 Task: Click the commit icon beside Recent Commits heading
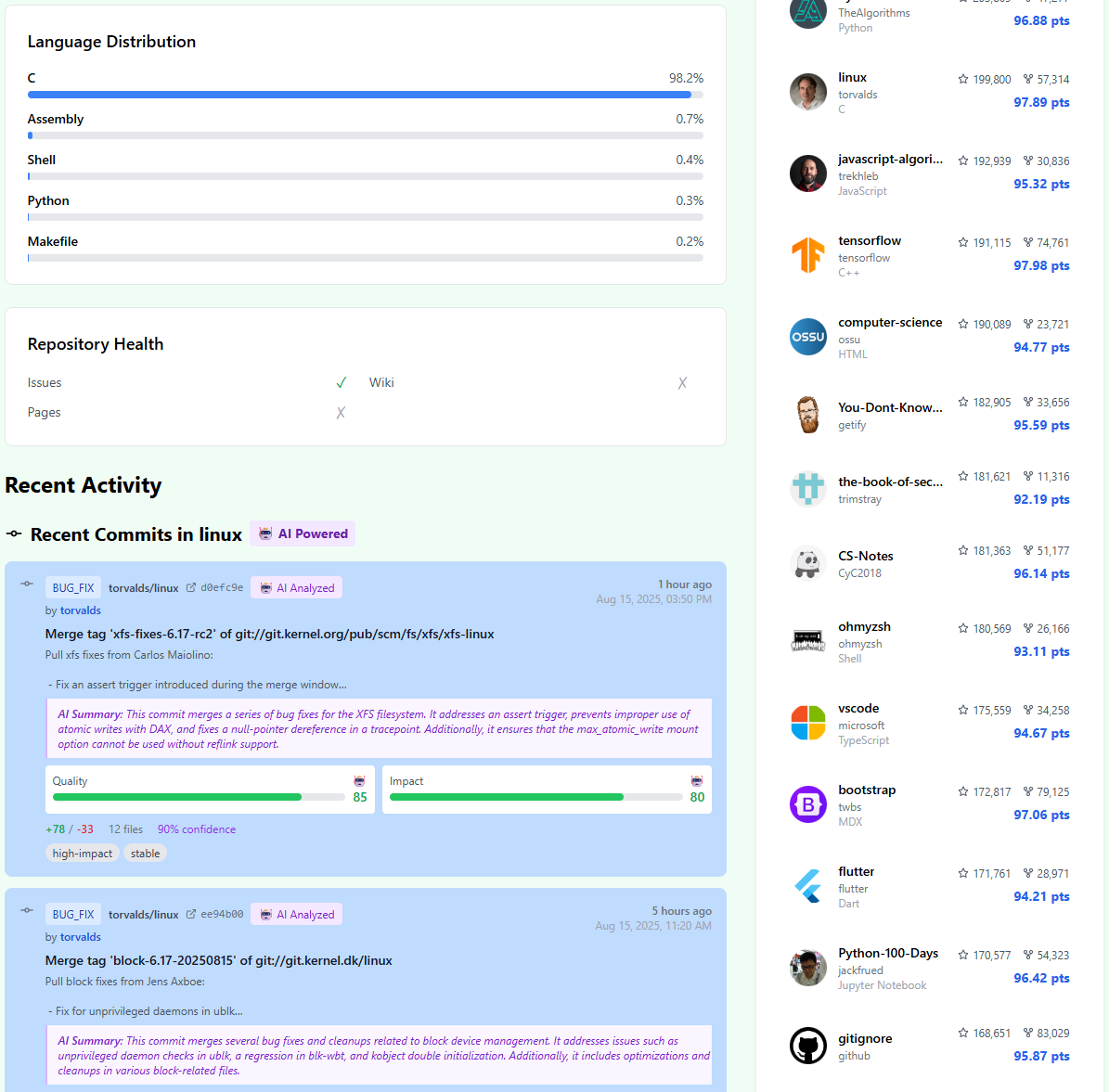click(14, 534)
